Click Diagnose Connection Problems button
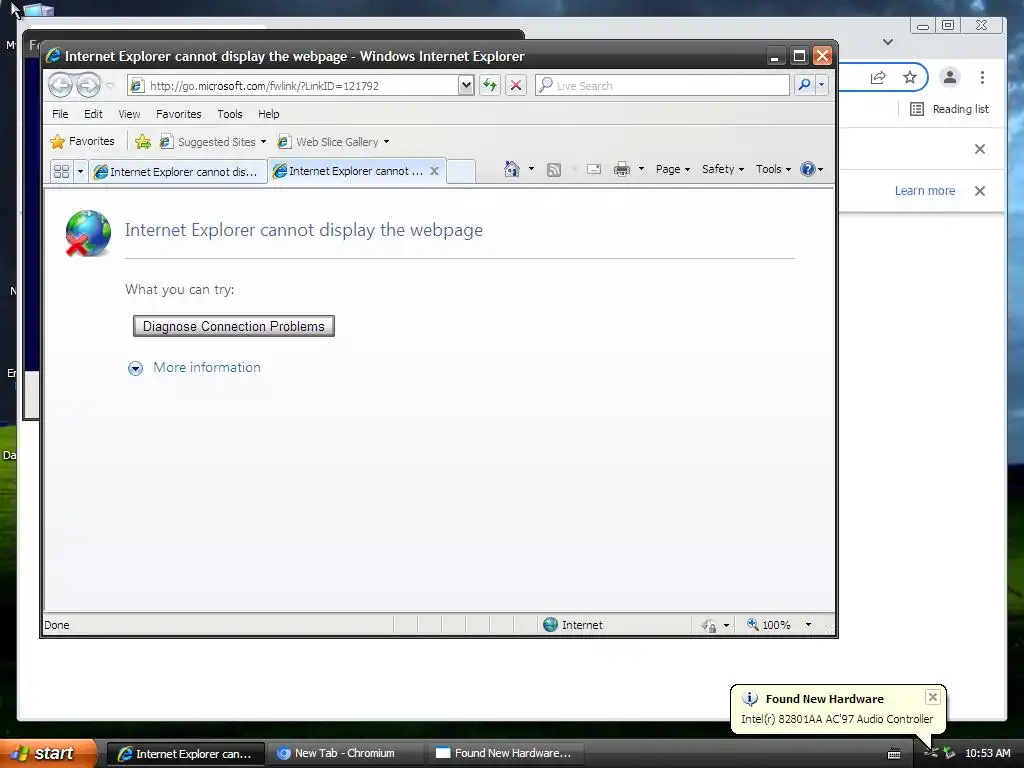1024x768 pixels. (x=234, y=326)
